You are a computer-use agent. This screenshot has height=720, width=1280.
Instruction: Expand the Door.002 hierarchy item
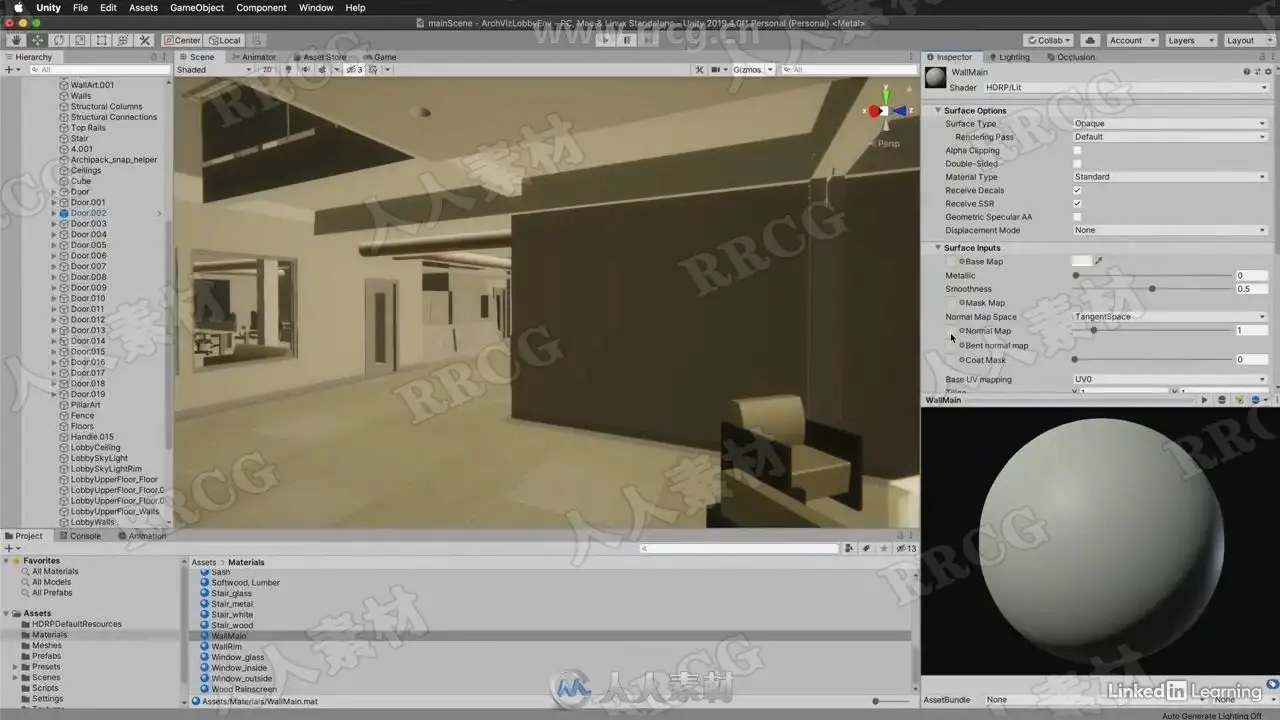54,213
